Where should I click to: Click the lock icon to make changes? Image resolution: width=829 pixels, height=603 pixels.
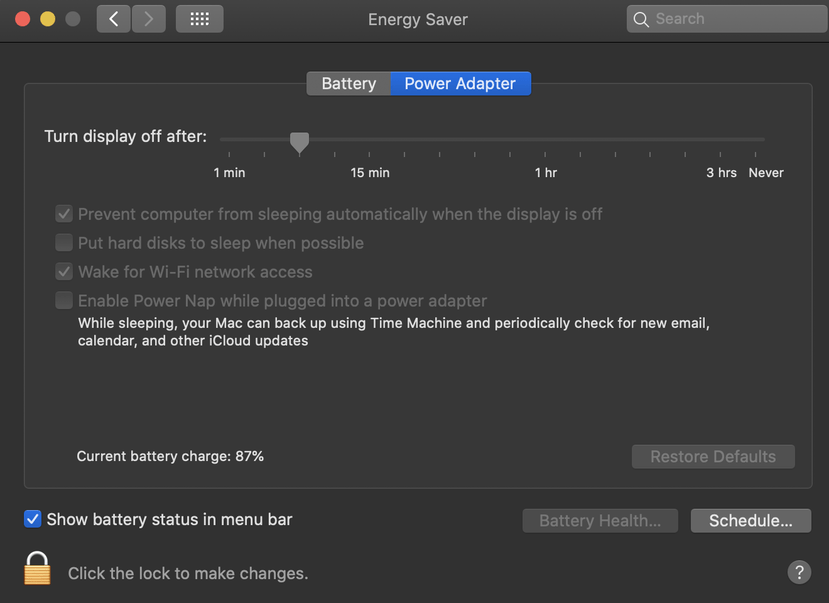[37, 568]
